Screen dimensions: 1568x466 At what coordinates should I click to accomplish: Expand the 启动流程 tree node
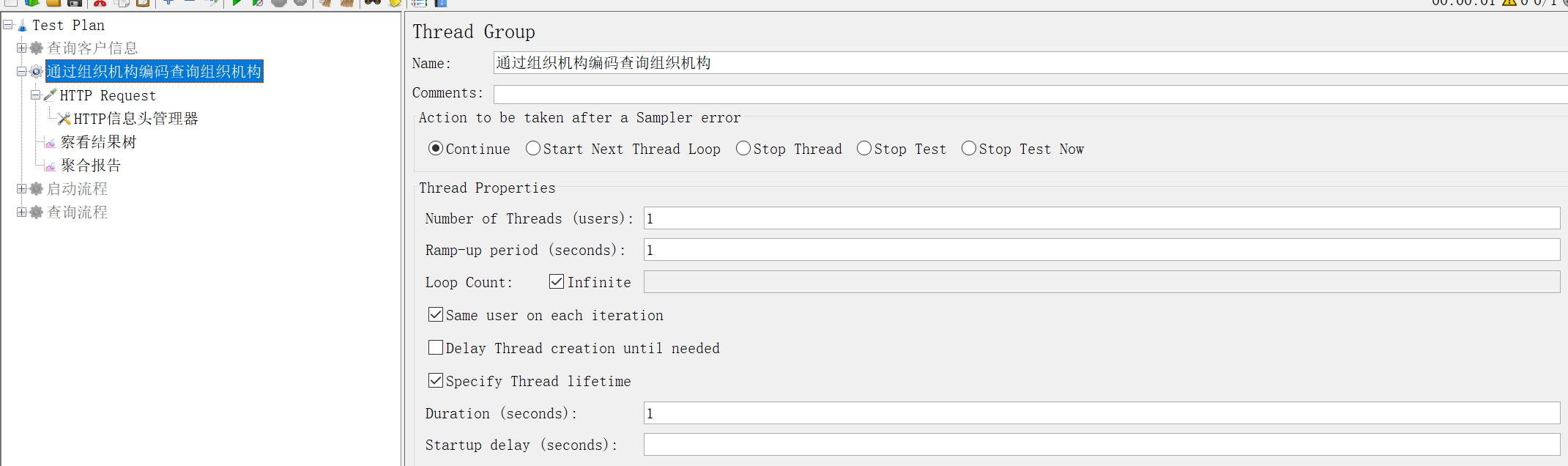pos(21,188)
